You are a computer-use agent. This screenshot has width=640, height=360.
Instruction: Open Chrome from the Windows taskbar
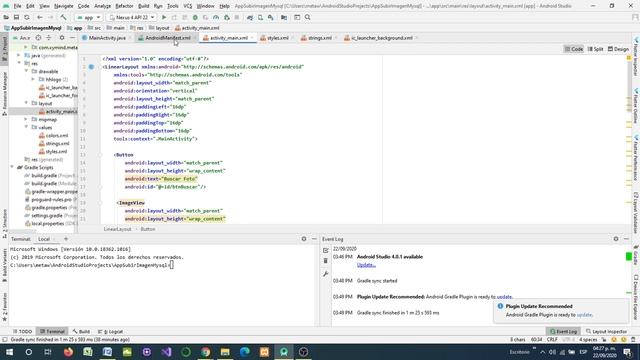pyautogui.click(x=205, y=352)
